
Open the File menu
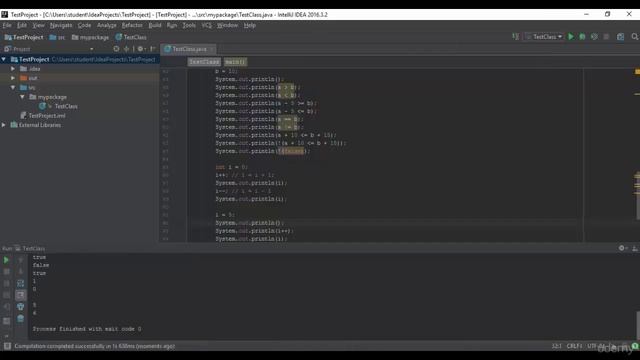pos(7,25)
